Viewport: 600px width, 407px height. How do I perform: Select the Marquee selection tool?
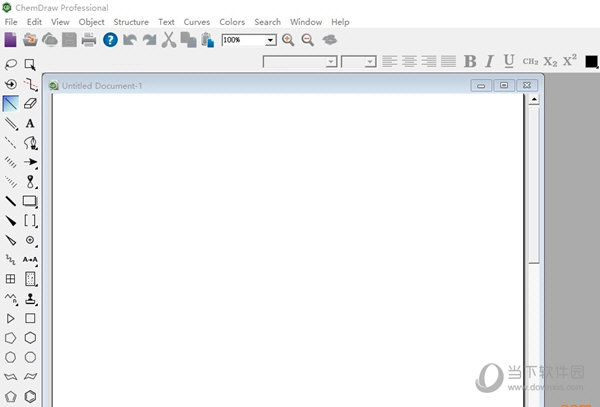click(30, 64)
